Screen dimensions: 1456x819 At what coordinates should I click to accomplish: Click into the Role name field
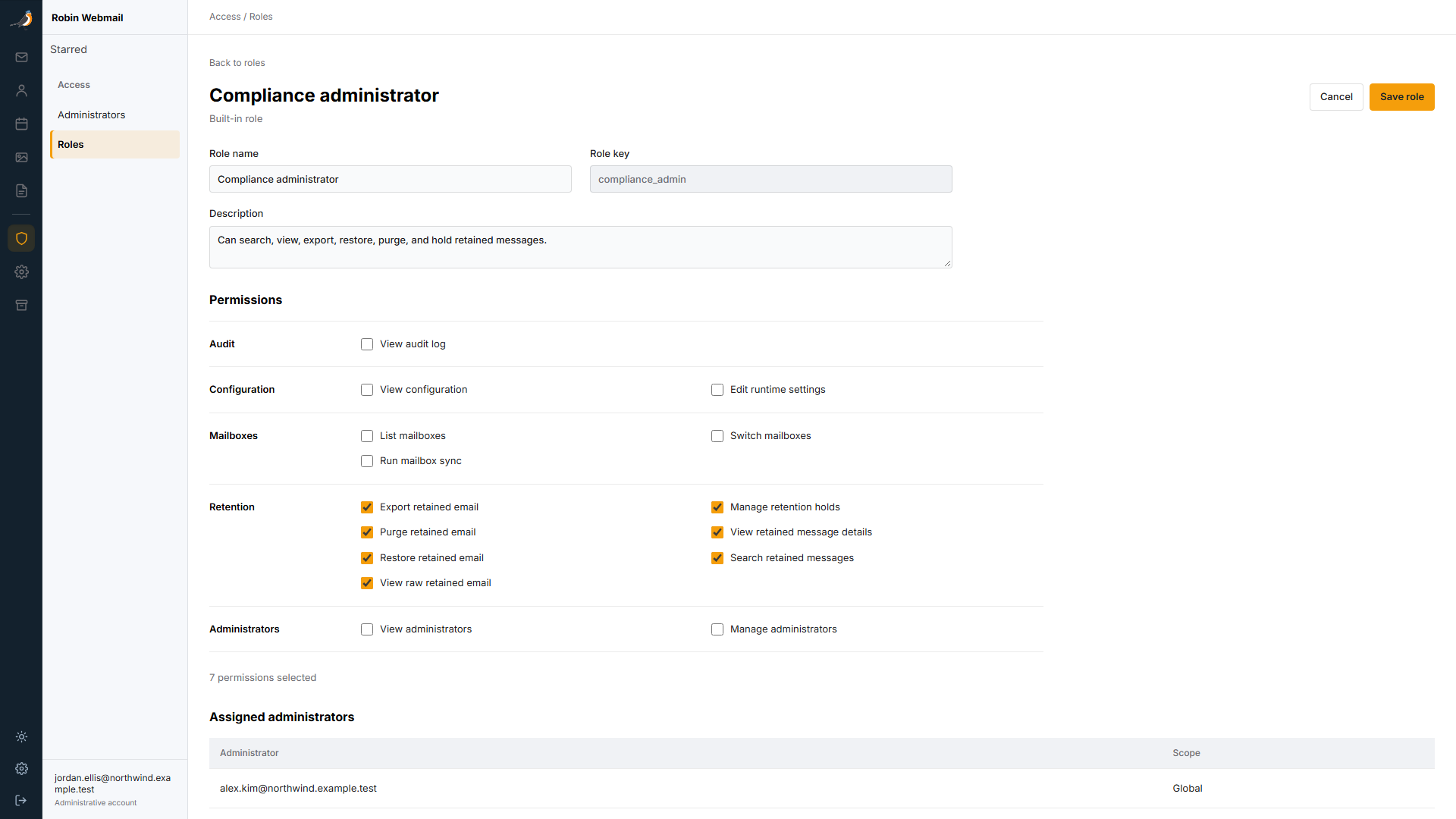click(391, 179)
